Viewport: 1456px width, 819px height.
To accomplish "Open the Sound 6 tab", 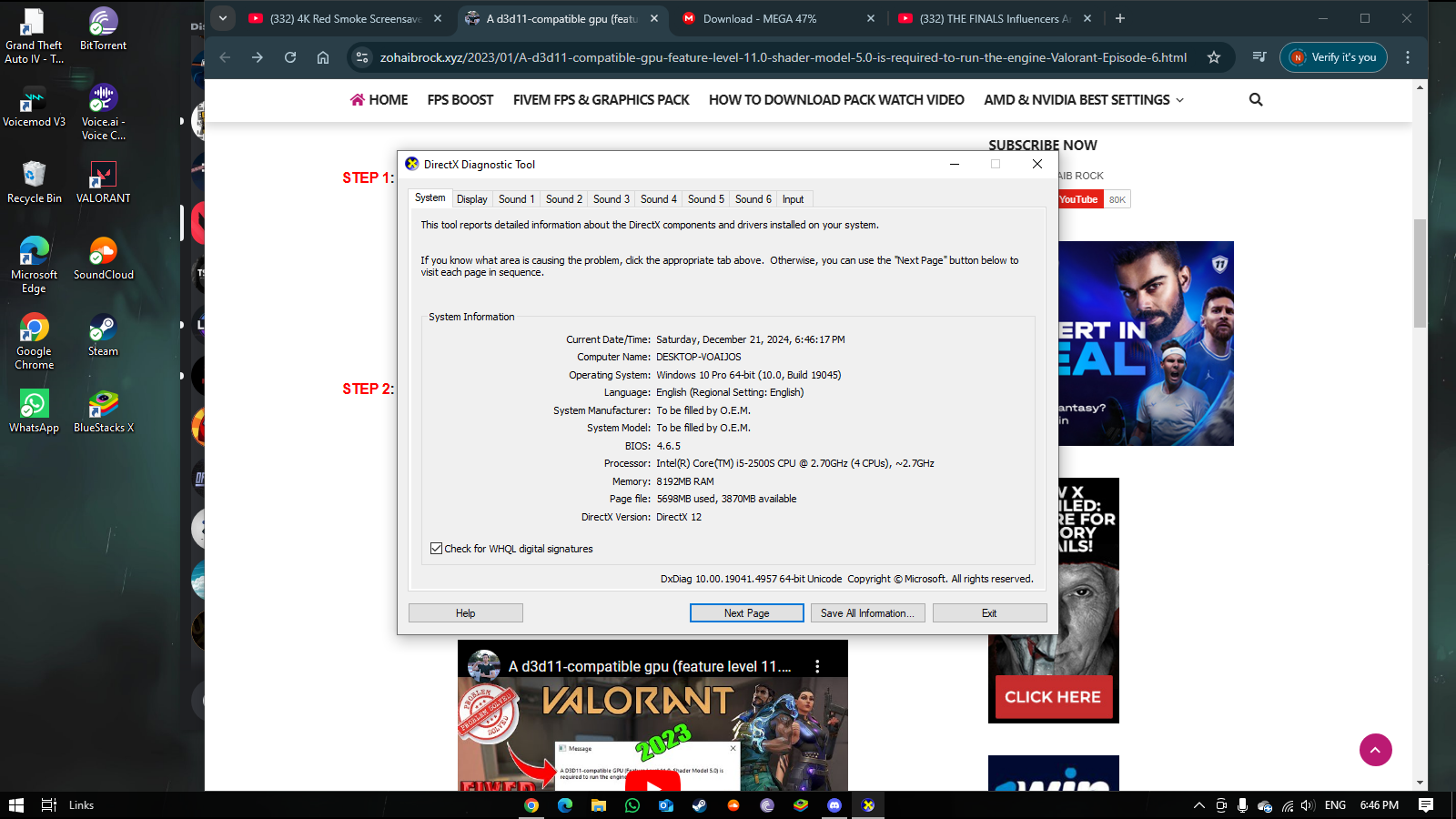I will click(753, 199).
